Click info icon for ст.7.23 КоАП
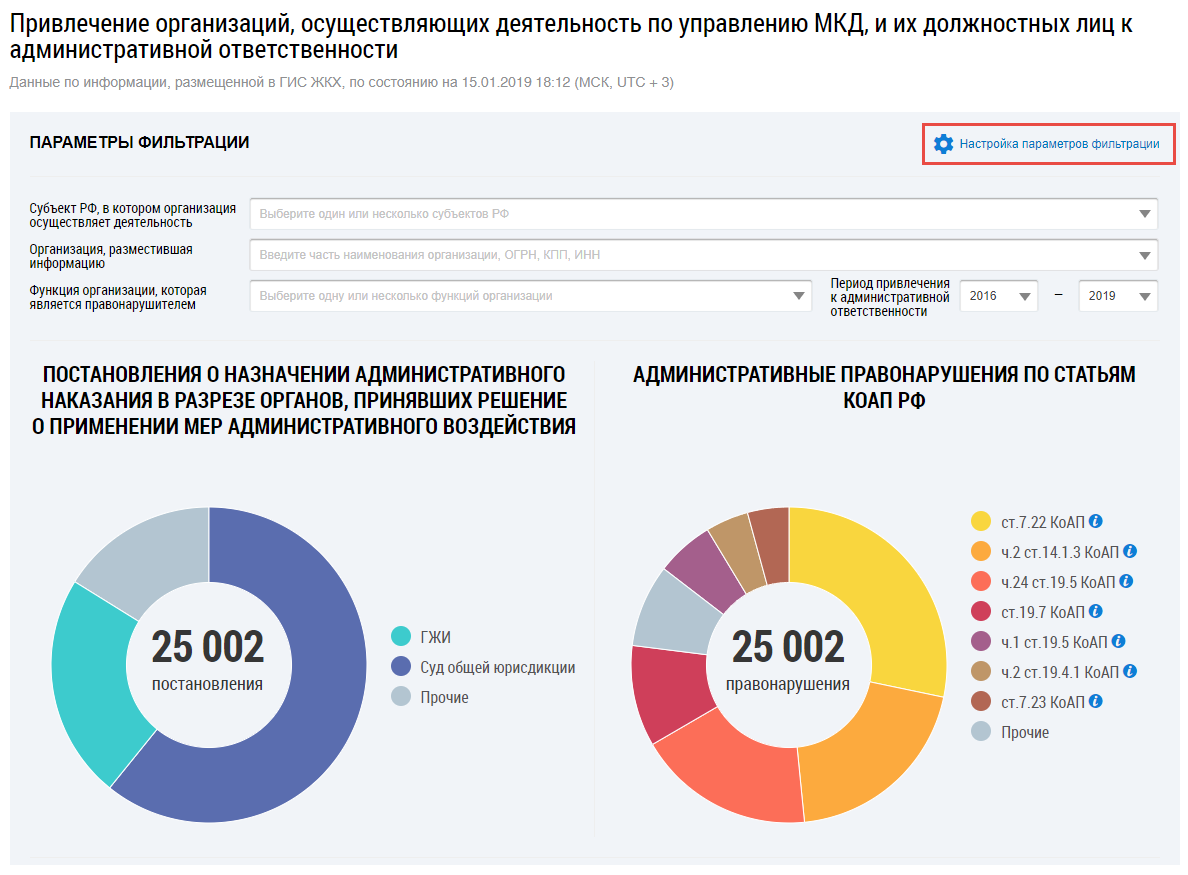 pos(1096,701)
